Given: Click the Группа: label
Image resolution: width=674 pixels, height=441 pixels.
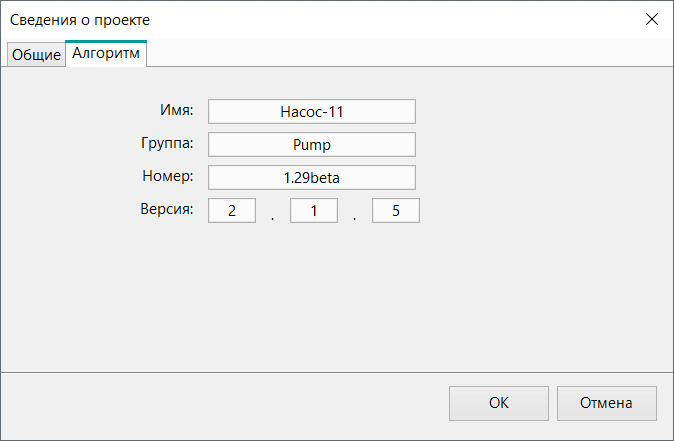Looking at the screenshot, I should point(168,143).
